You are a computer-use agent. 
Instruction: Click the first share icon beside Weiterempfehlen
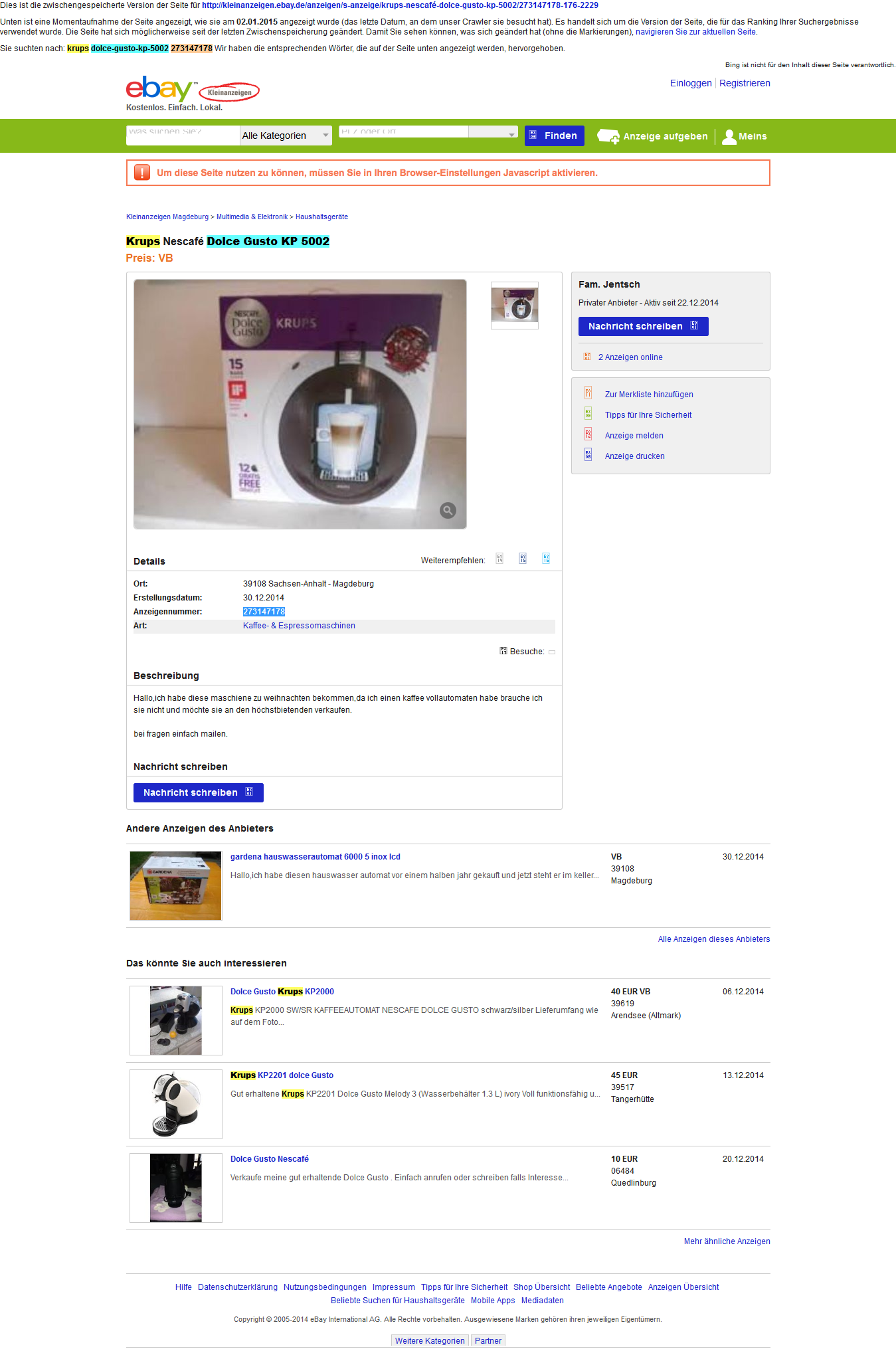click(499, 559)
